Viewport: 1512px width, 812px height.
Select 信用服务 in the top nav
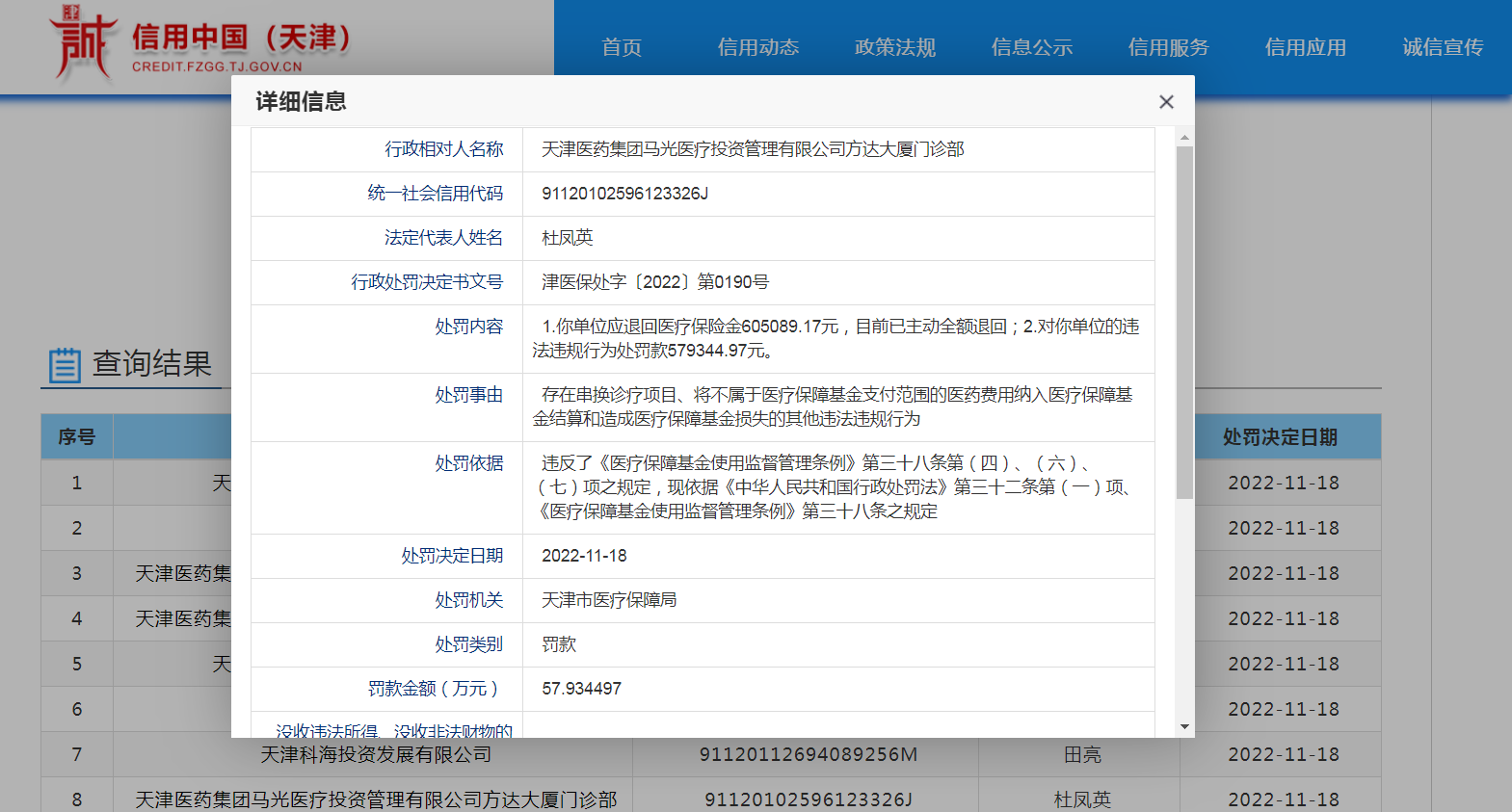coord(1169,47)
